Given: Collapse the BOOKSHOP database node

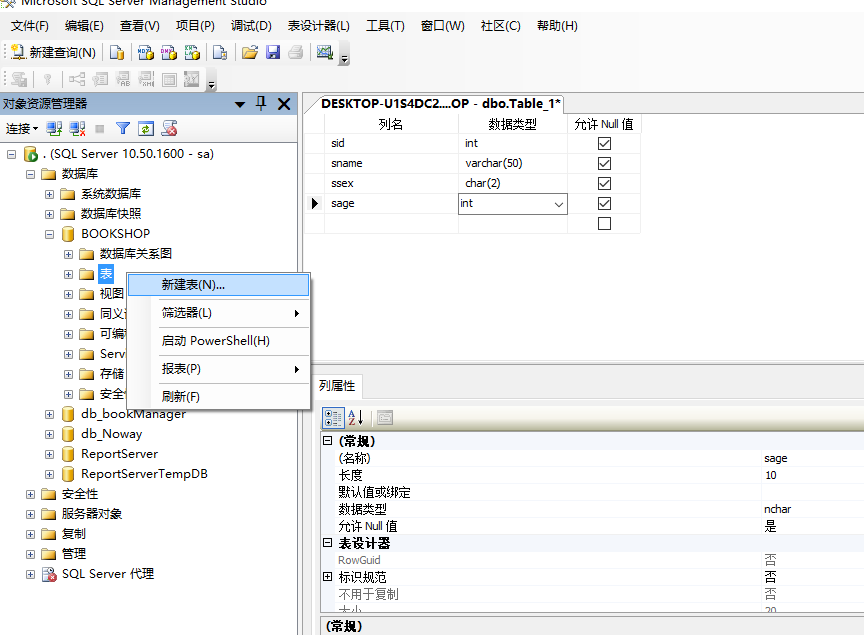Looking at the screenshot, I should pos(50,234).
